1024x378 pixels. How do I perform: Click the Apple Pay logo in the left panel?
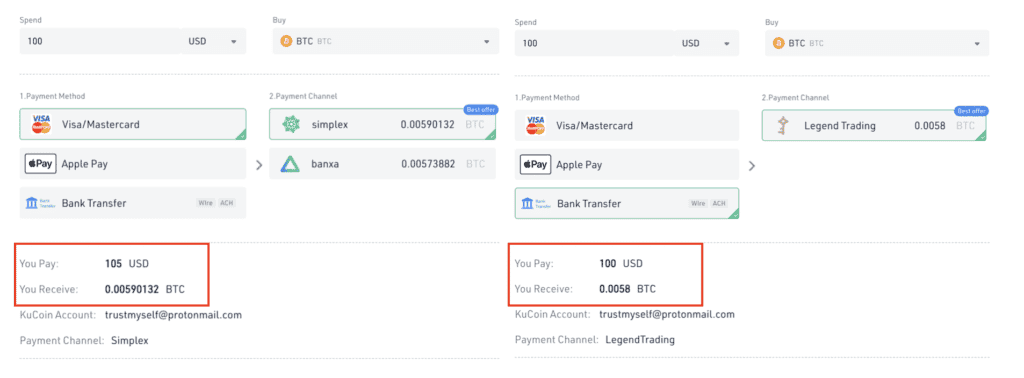click(40, 164)
